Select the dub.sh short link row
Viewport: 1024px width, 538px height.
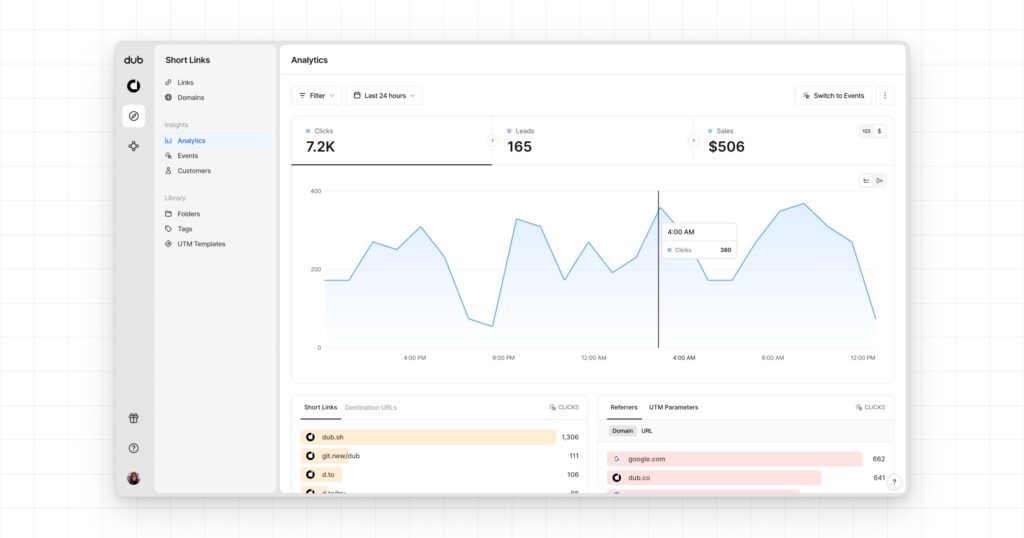(x=440, y=437)
